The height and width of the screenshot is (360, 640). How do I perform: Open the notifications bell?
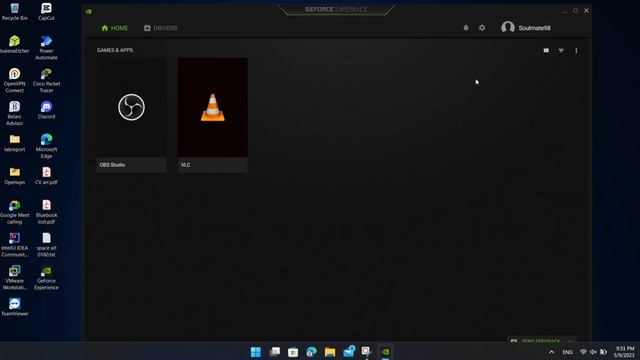[x=466, y=28]
